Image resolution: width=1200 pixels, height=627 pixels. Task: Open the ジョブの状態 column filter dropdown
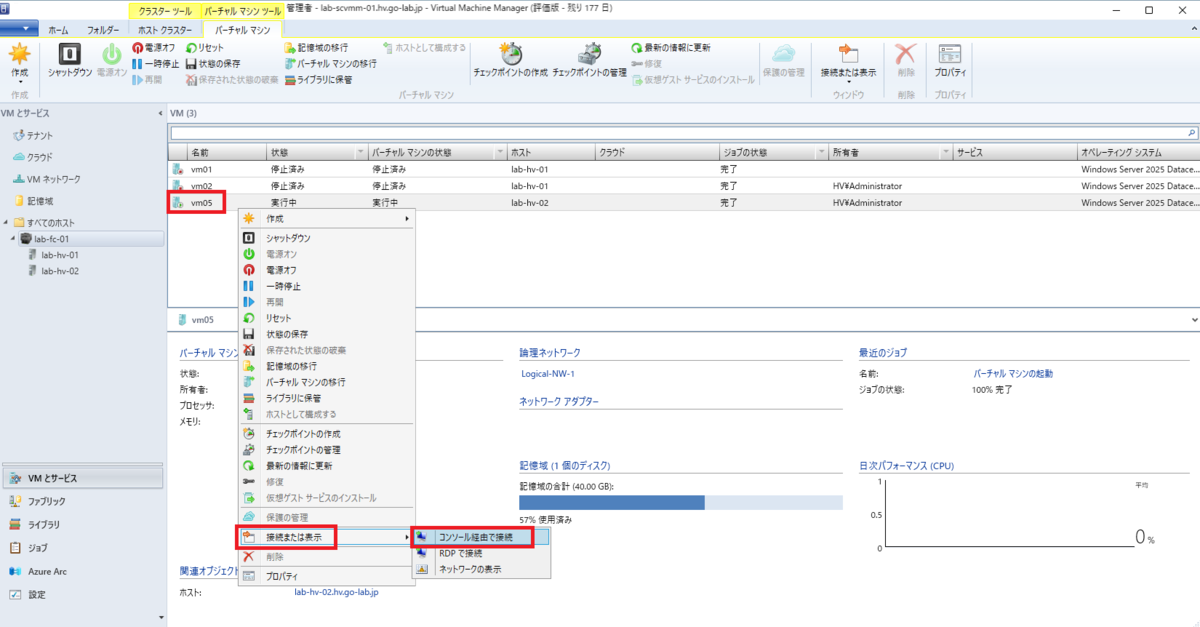click(x=821, y=153)
